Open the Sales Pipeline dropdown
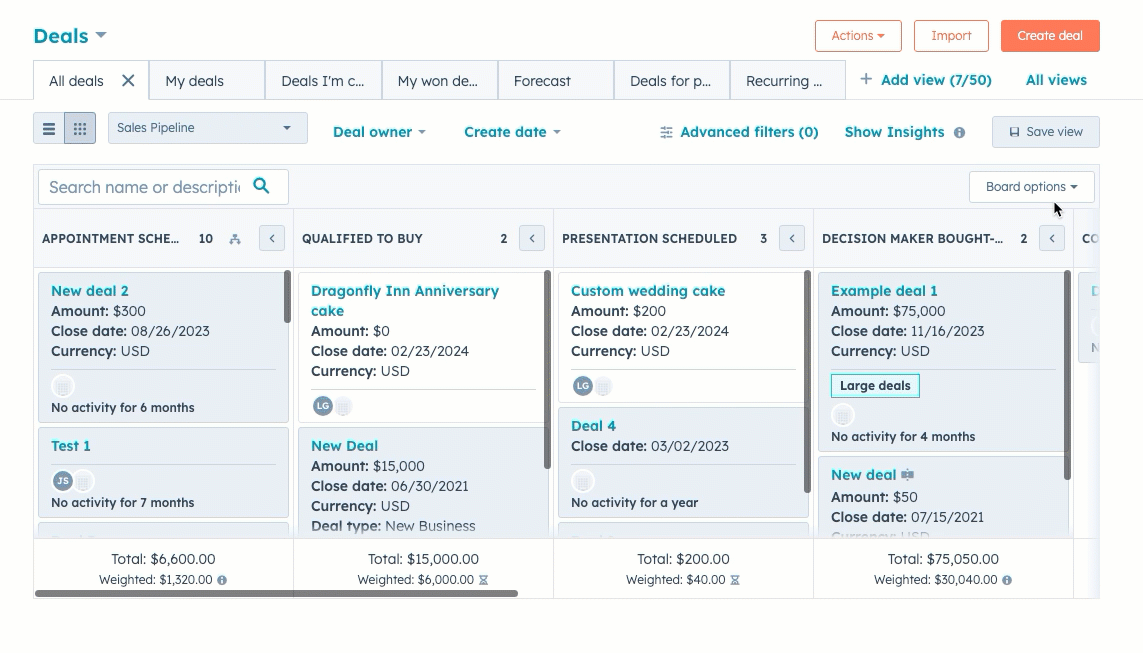 point(207,128)
